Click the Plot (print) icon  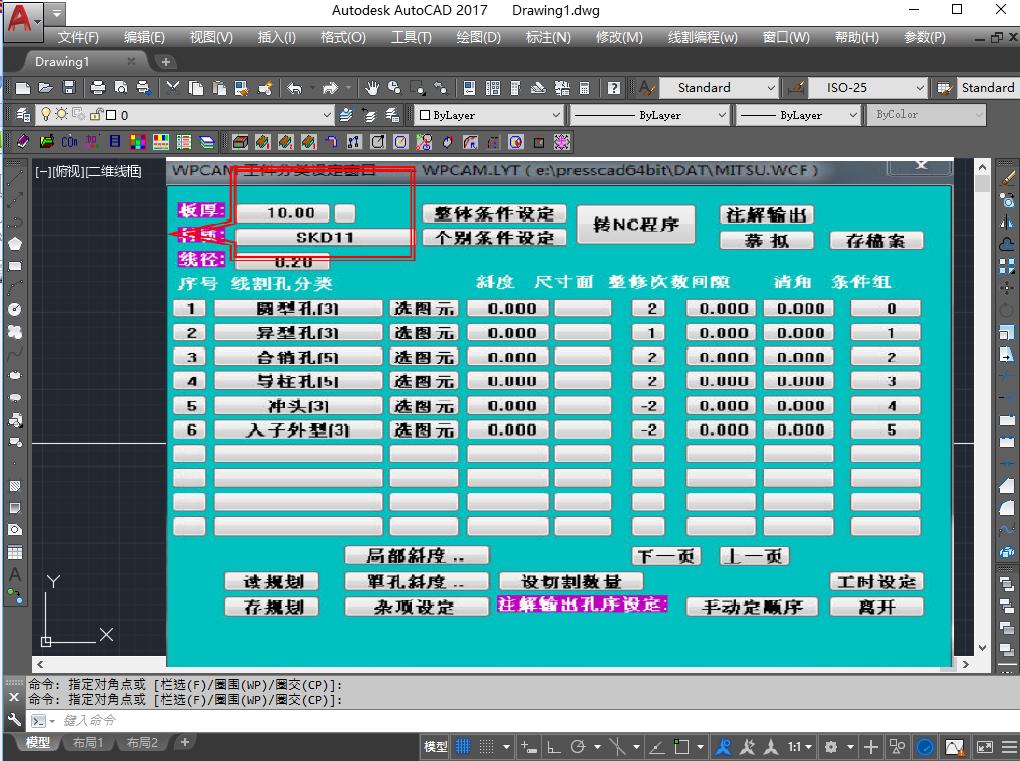[x=98, y=88]
